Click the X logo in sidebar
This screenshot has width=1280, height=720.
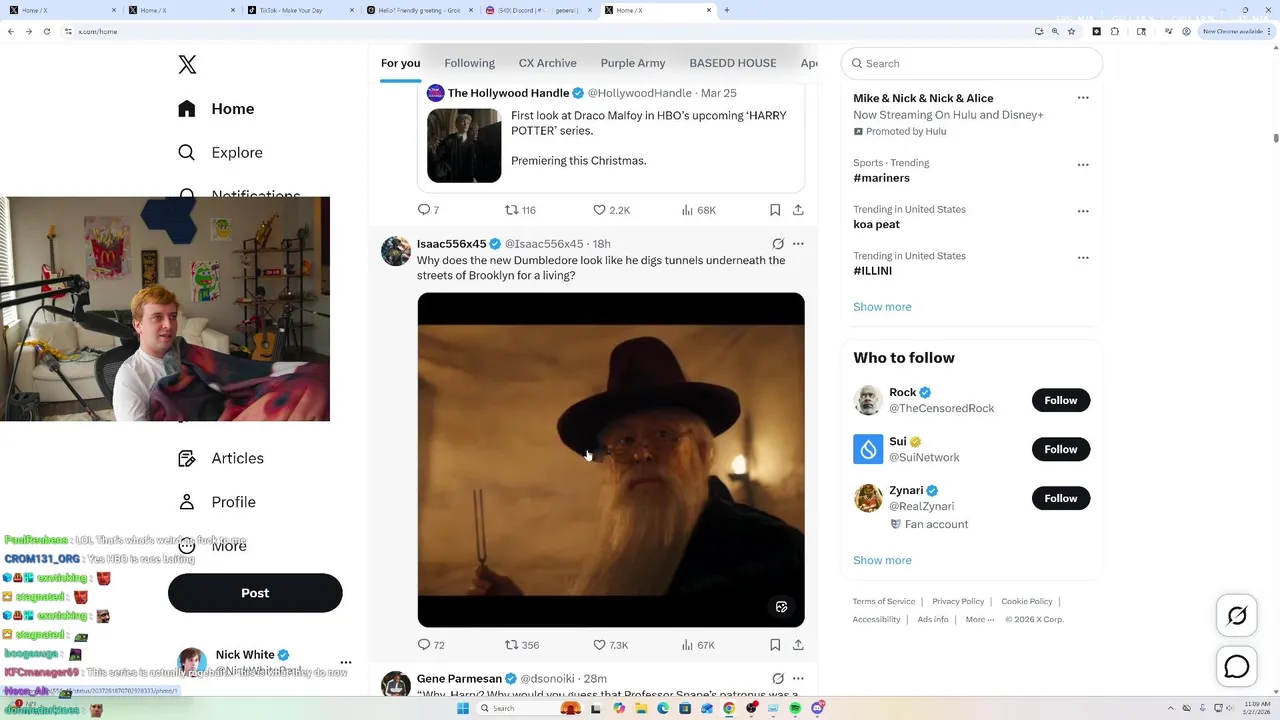pos(187,65)
